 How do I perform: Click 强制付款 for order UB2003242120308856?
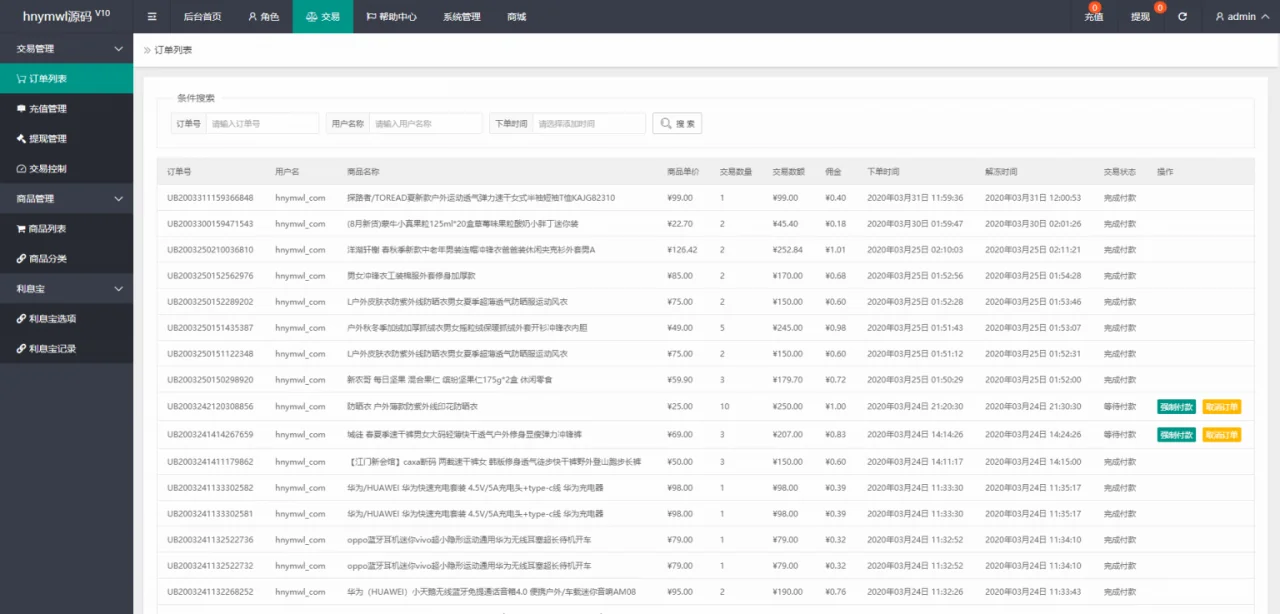(x=1176, y=407)
